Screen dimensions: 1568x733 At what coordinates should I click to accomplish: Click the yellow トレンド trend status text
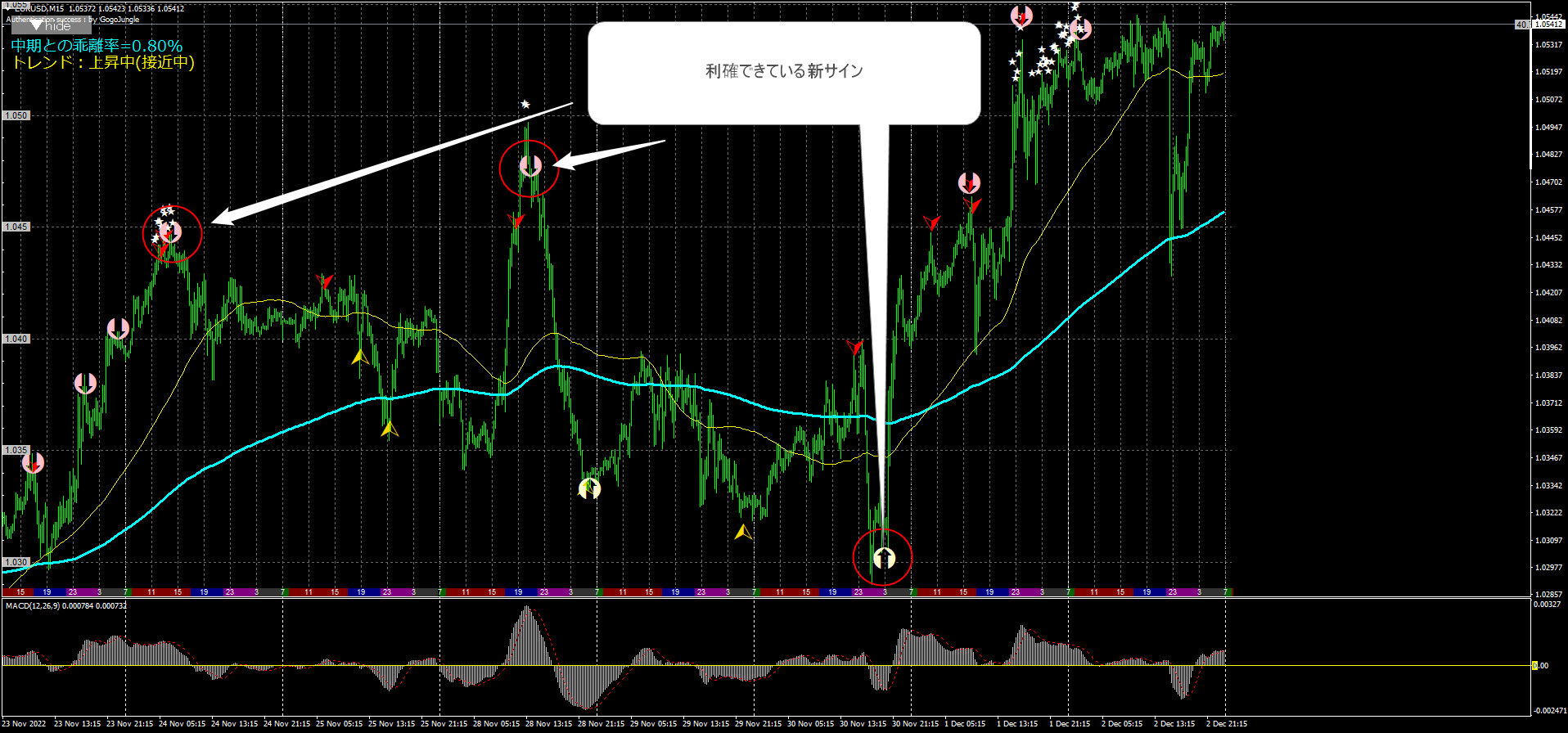[x=102, y=63]
